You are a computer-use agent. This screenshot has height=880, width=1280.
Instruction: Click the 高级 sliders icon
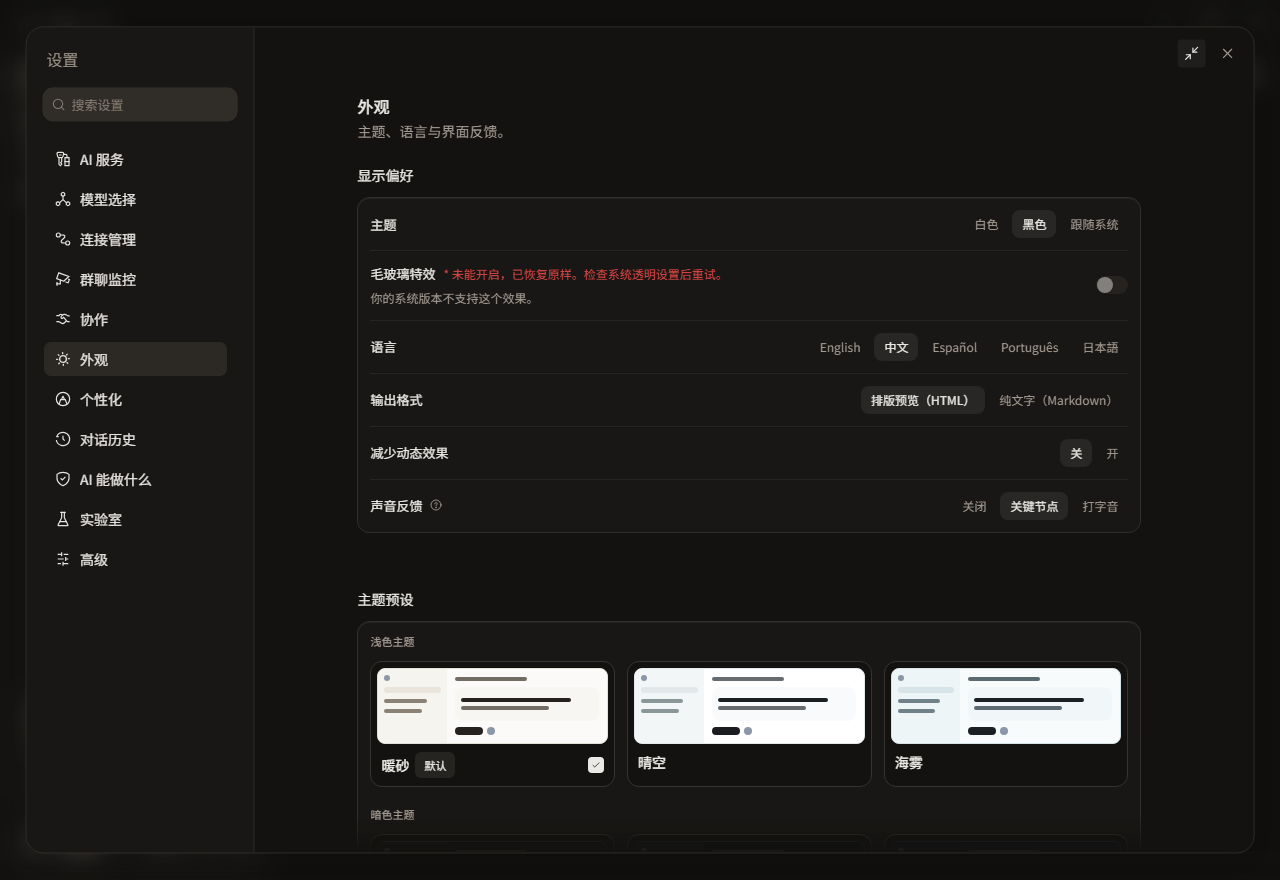point(63,560)
